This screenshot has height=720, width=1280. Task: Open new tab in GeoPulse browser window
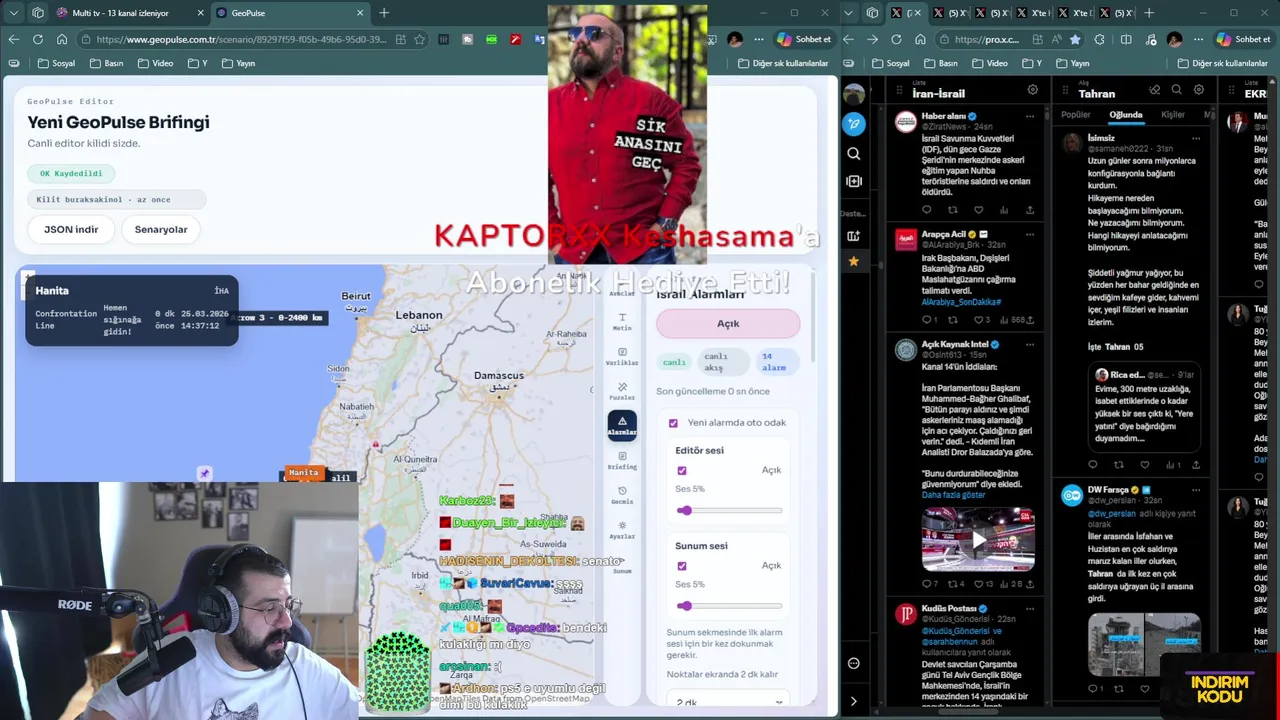click(x=384, y=13)
